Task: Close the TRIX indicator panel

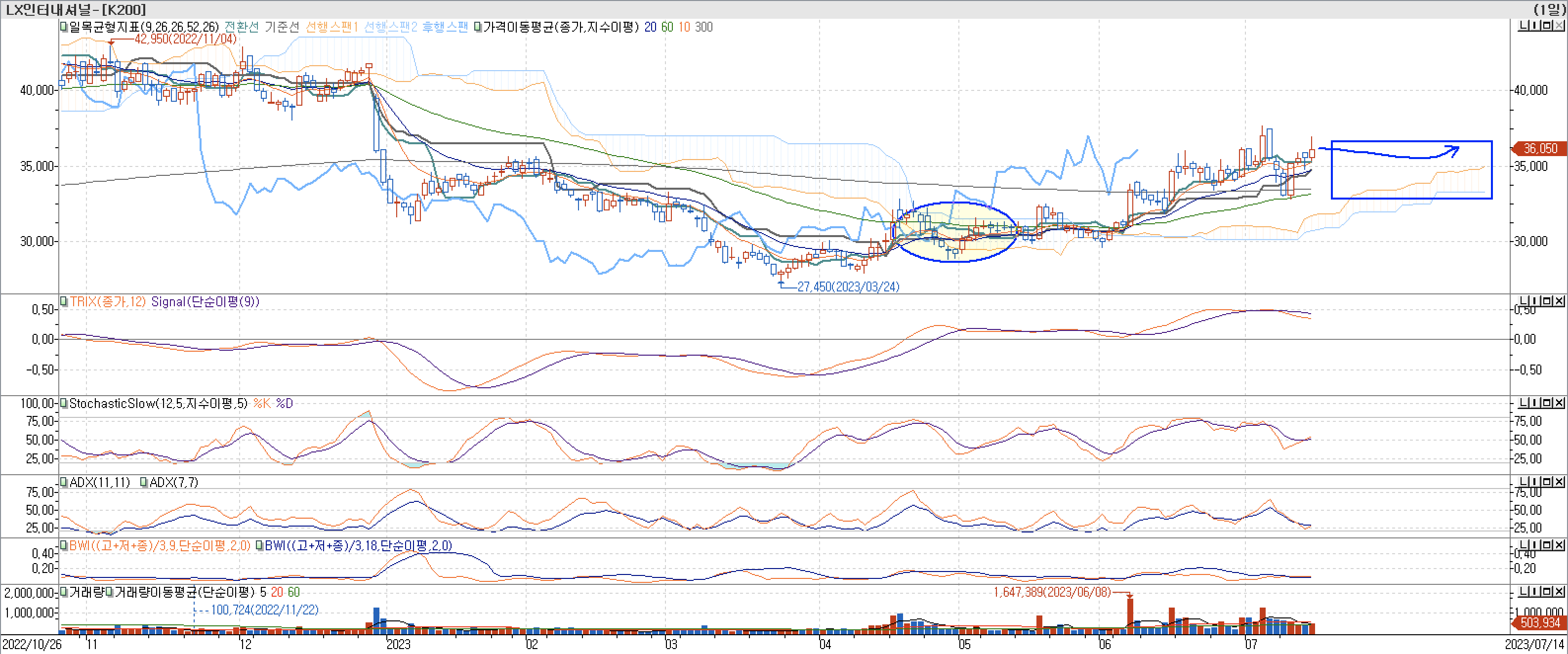Action: coord(1559,301)
